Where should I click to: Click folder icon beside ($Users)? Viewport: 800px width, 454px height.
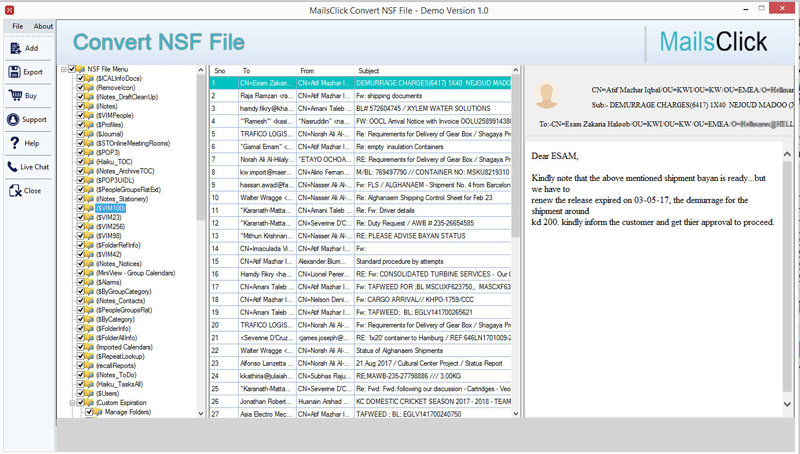click(89, 393)
